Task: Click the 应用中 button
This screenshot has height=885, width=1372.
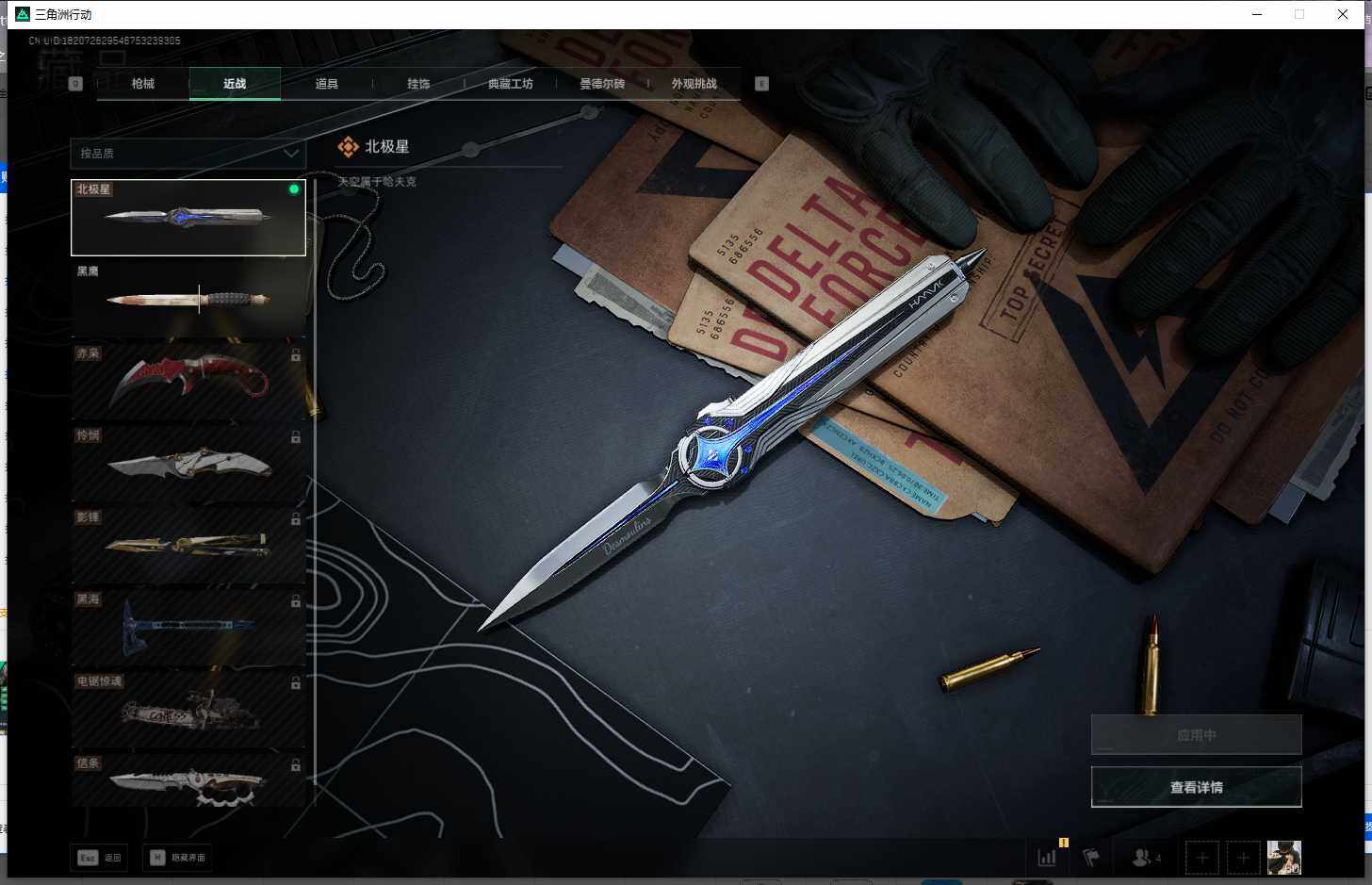Action: (1197, 735)
